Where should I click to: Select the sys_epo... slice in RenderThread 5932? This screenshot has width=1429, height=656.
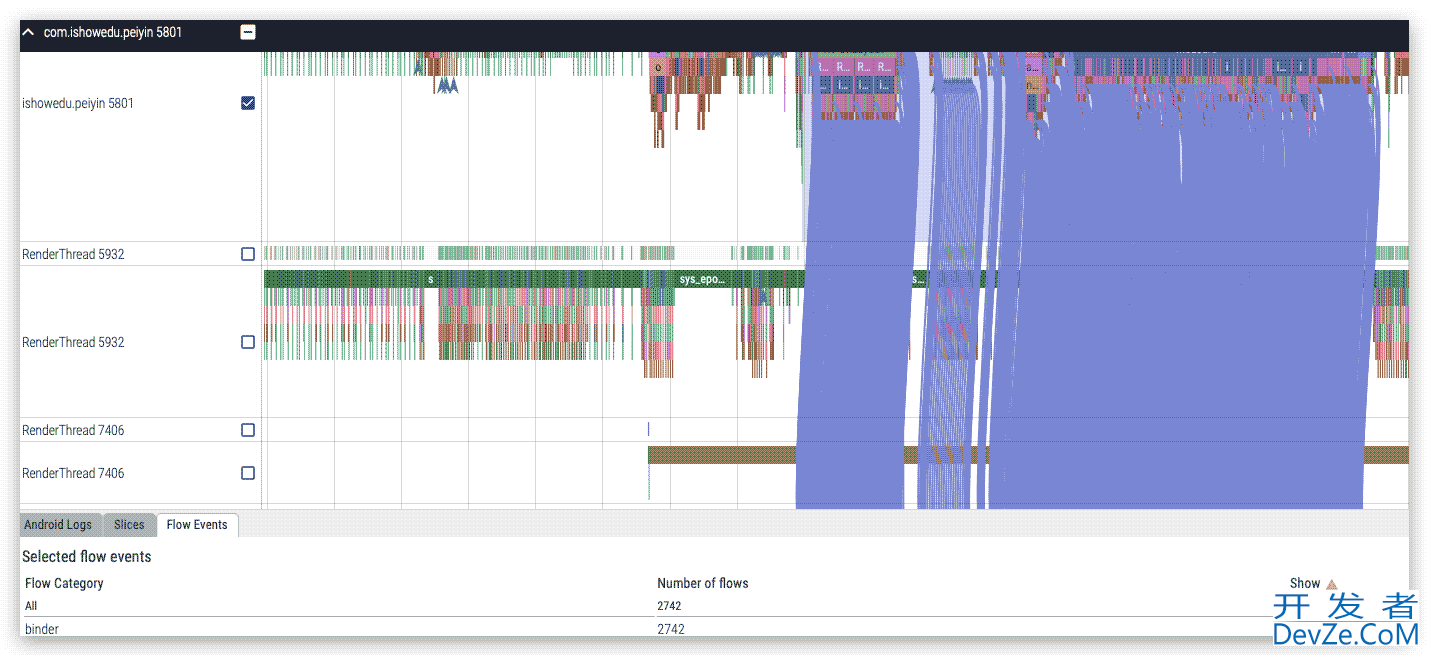[701, 279]
